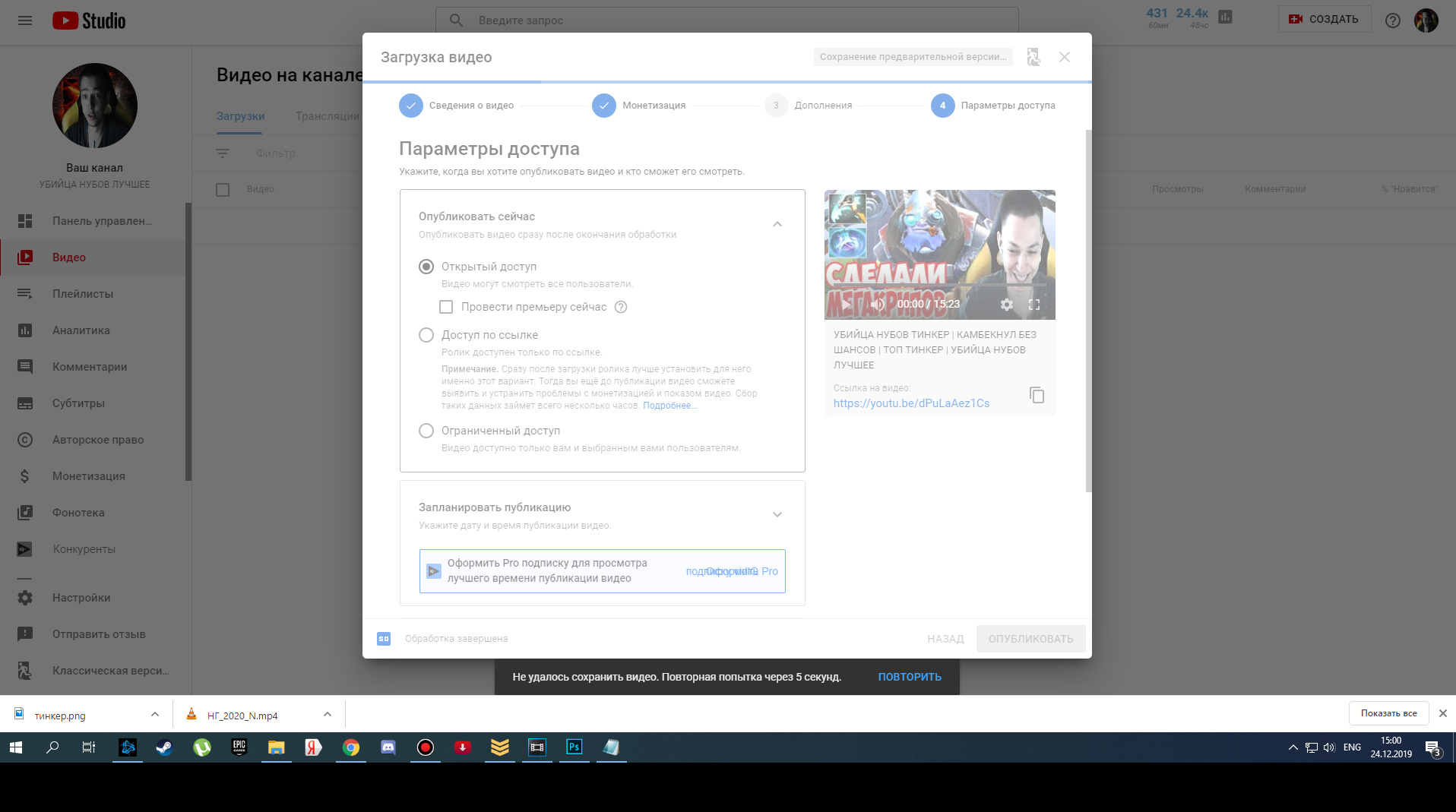Click the Фонотека icon in sidebar
This screenshot has height=812, width=1456.
coord(25,513)
